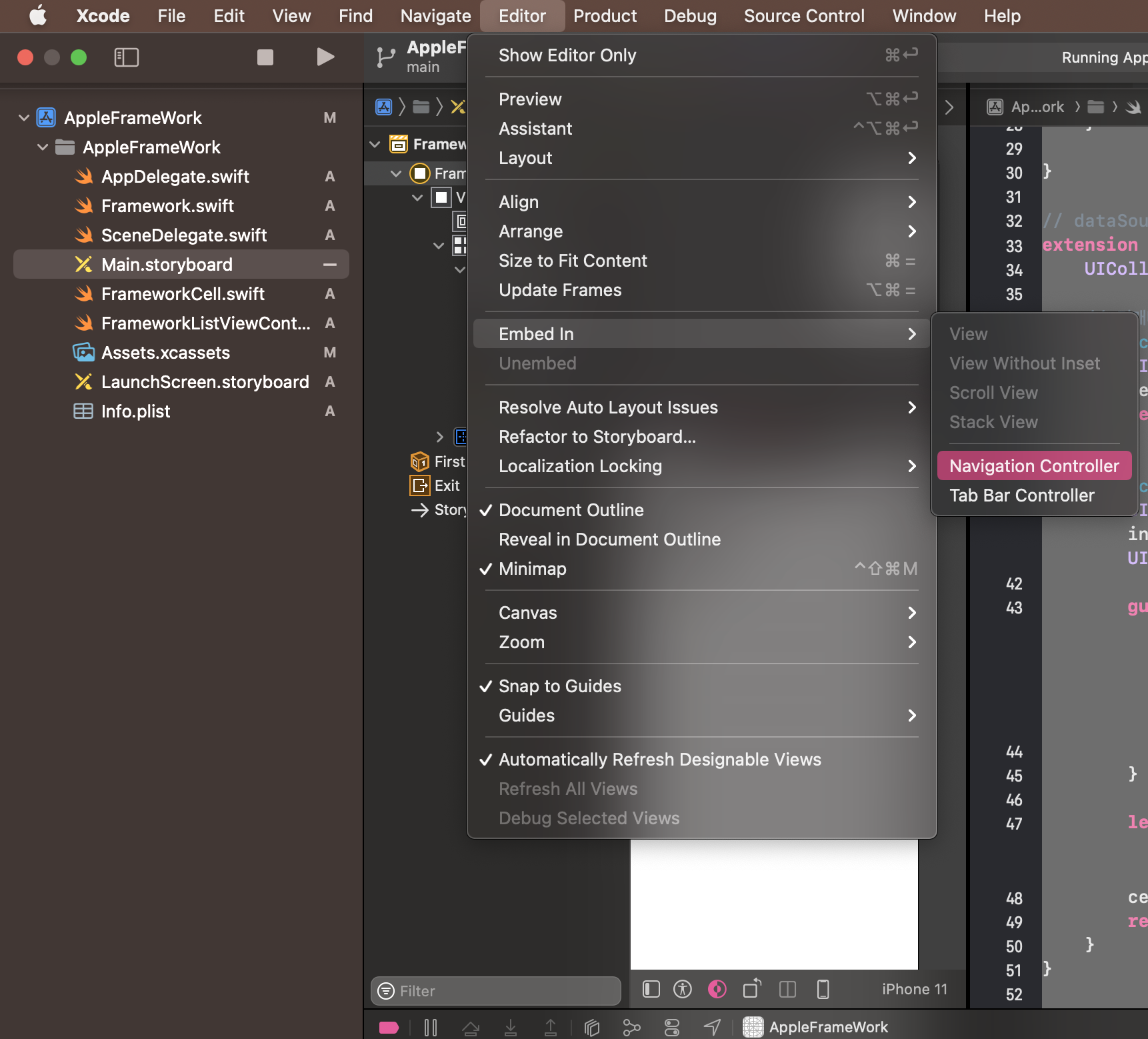The width and height of the screenshot is (1148, 1039).
Task: Toggle Snap to Guides option
Action: click(702, 686)
